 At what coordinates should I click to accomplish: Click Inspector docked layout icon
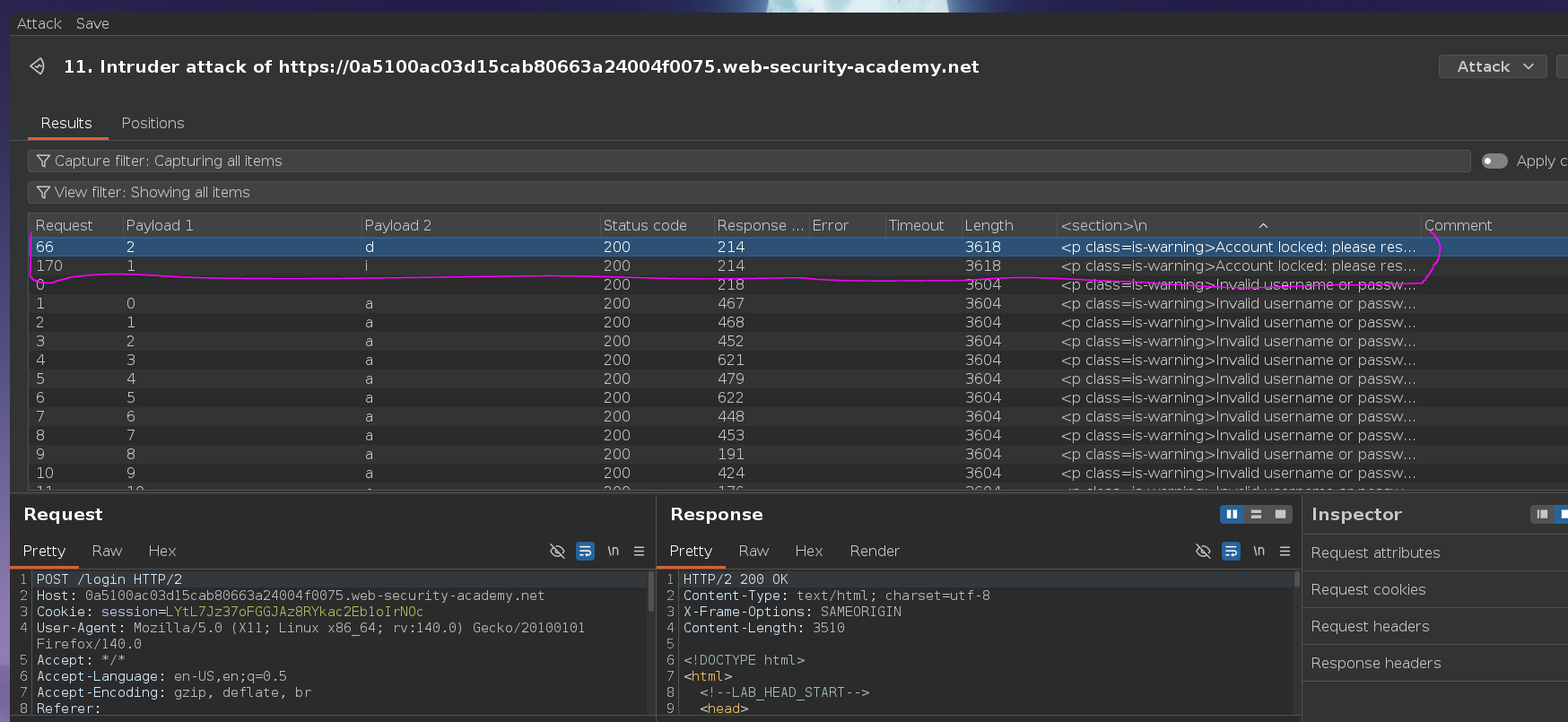(1542, 514)
